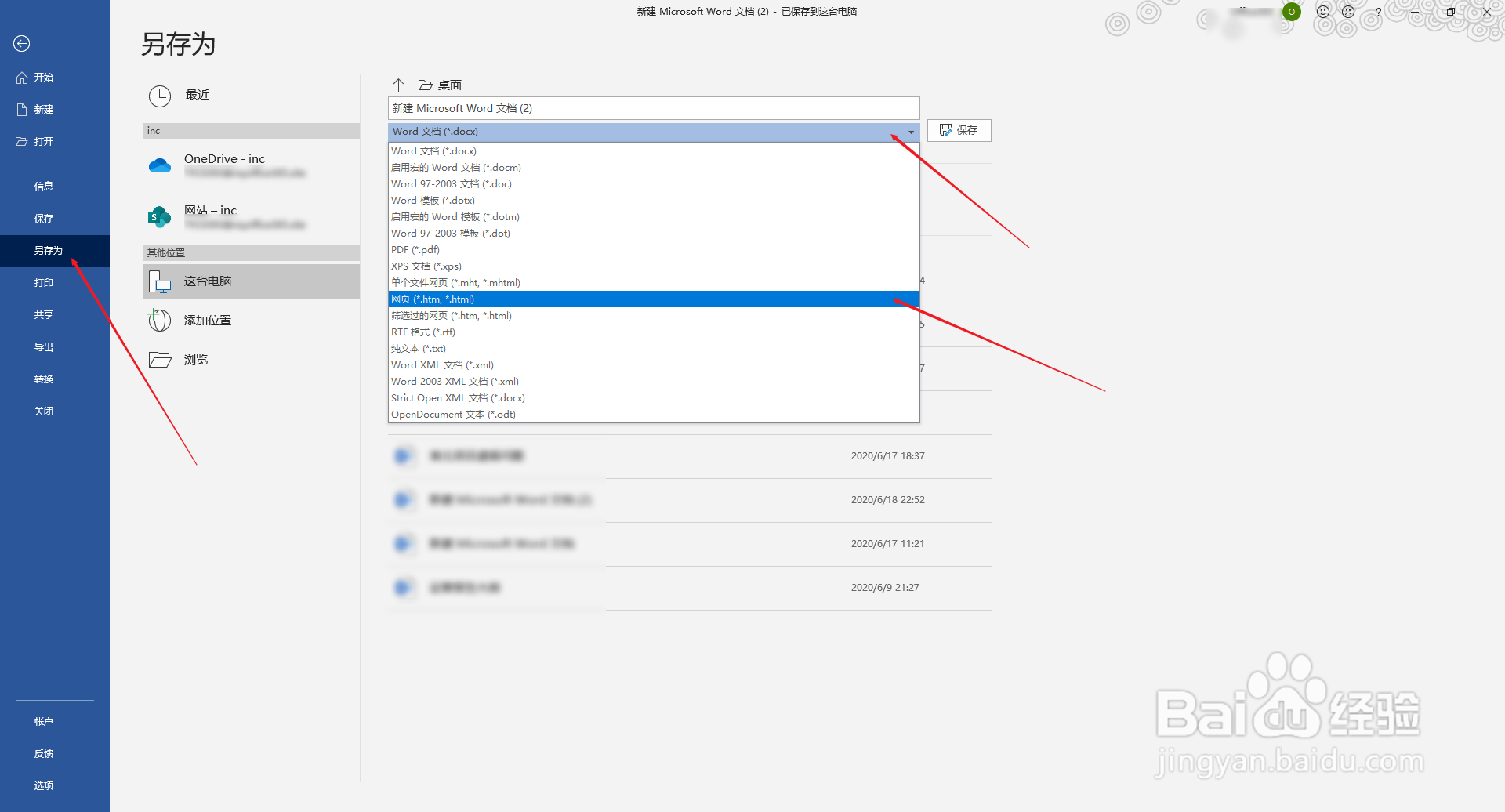
Task: Select 启用宏的 Word 模板 (*.dotm)
Action: (x=654, y=217)
